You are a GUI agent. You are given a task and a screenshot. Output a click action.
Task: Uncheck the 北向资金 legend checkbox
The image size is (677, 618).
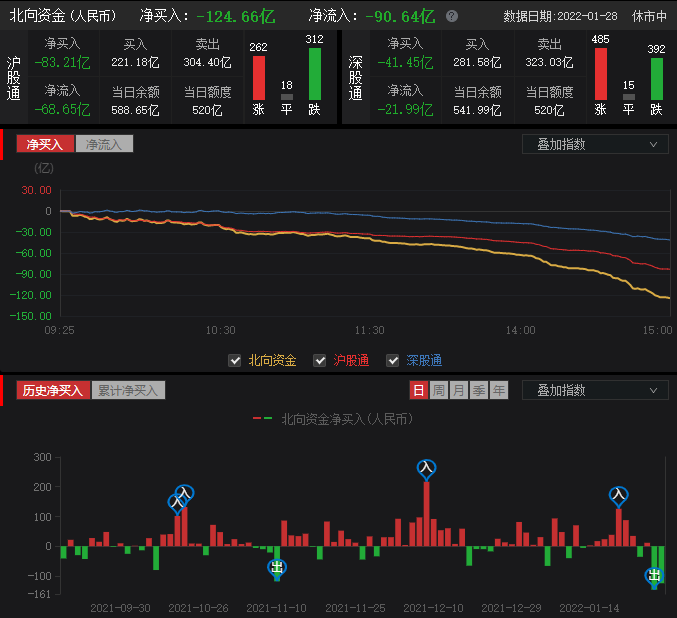pyautogui.click(x=235, y=360)
